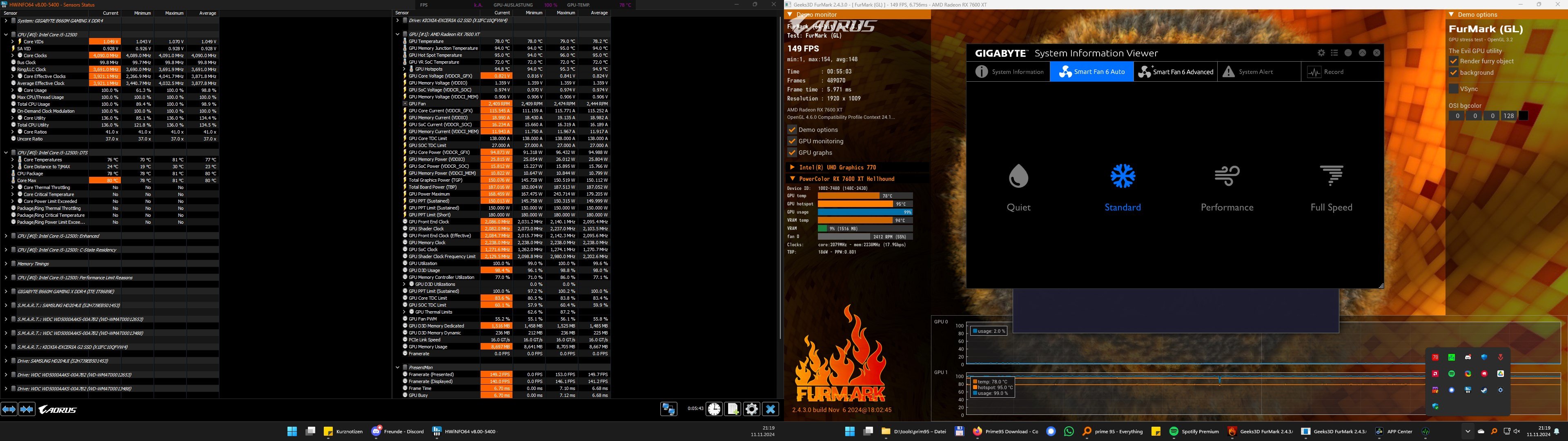Toggle Demo options checkbox in Demo monitor
This screenshot has width=1568, height=441.
pos(792,130)
